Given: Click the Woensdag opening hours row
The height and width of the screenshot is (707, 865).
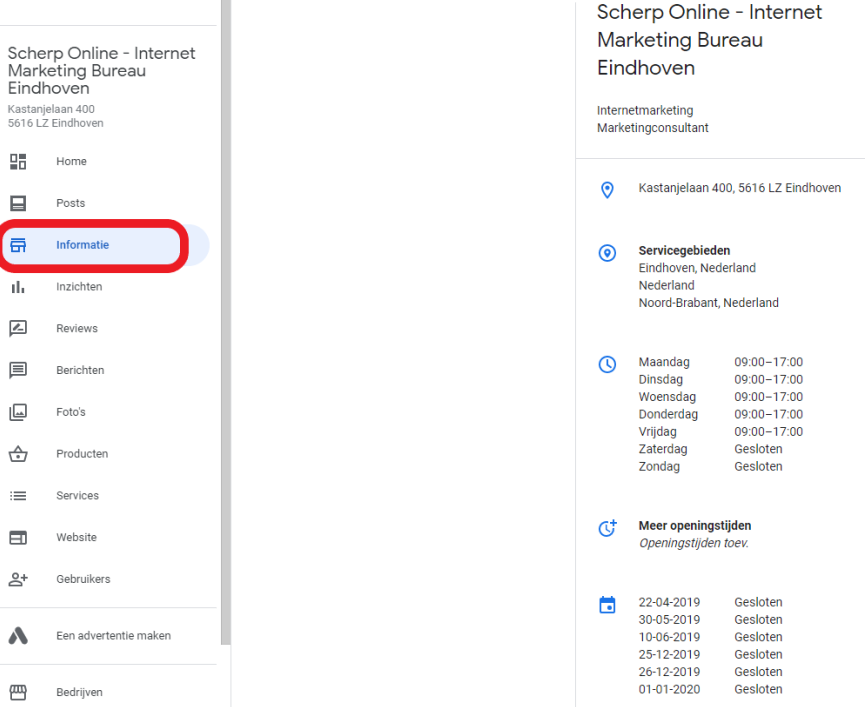Looking at the screenshot, I should [720, 397].
